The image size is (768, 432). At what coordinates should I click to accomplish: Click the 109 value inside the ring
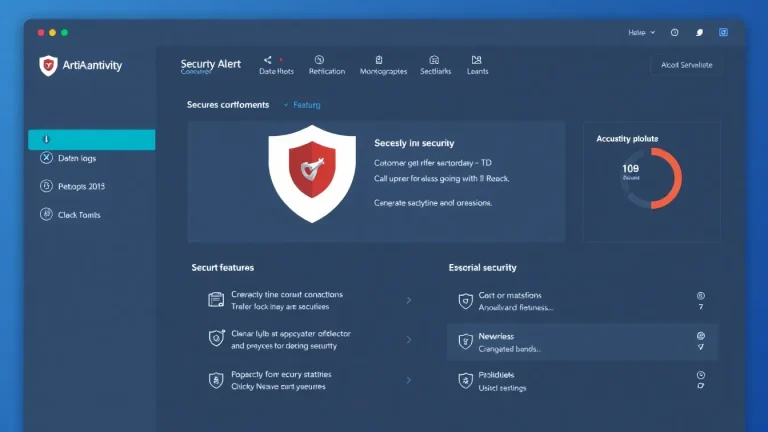pos(630,169)
